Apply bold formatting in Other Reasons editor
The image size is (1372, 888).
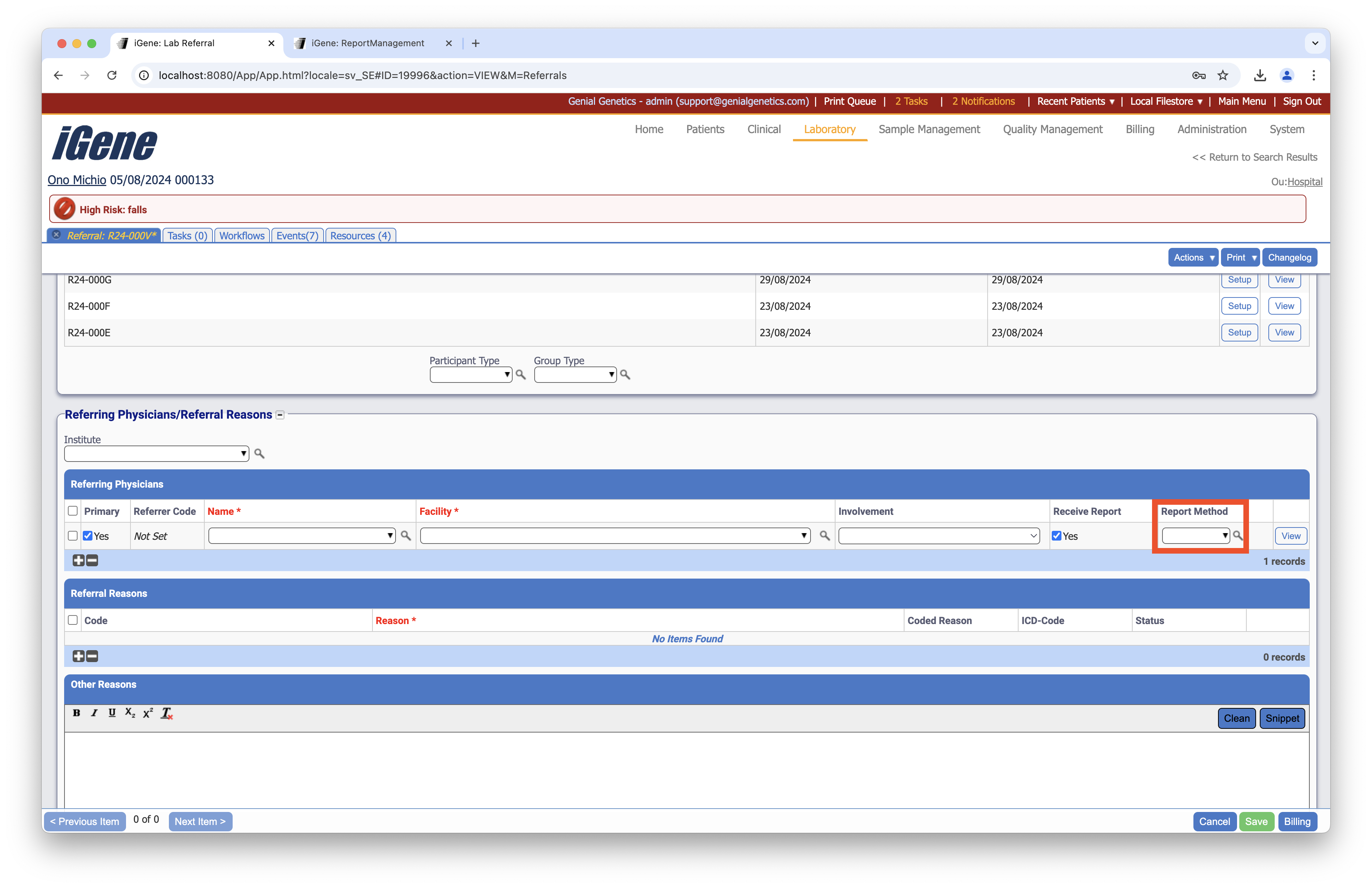77,713
